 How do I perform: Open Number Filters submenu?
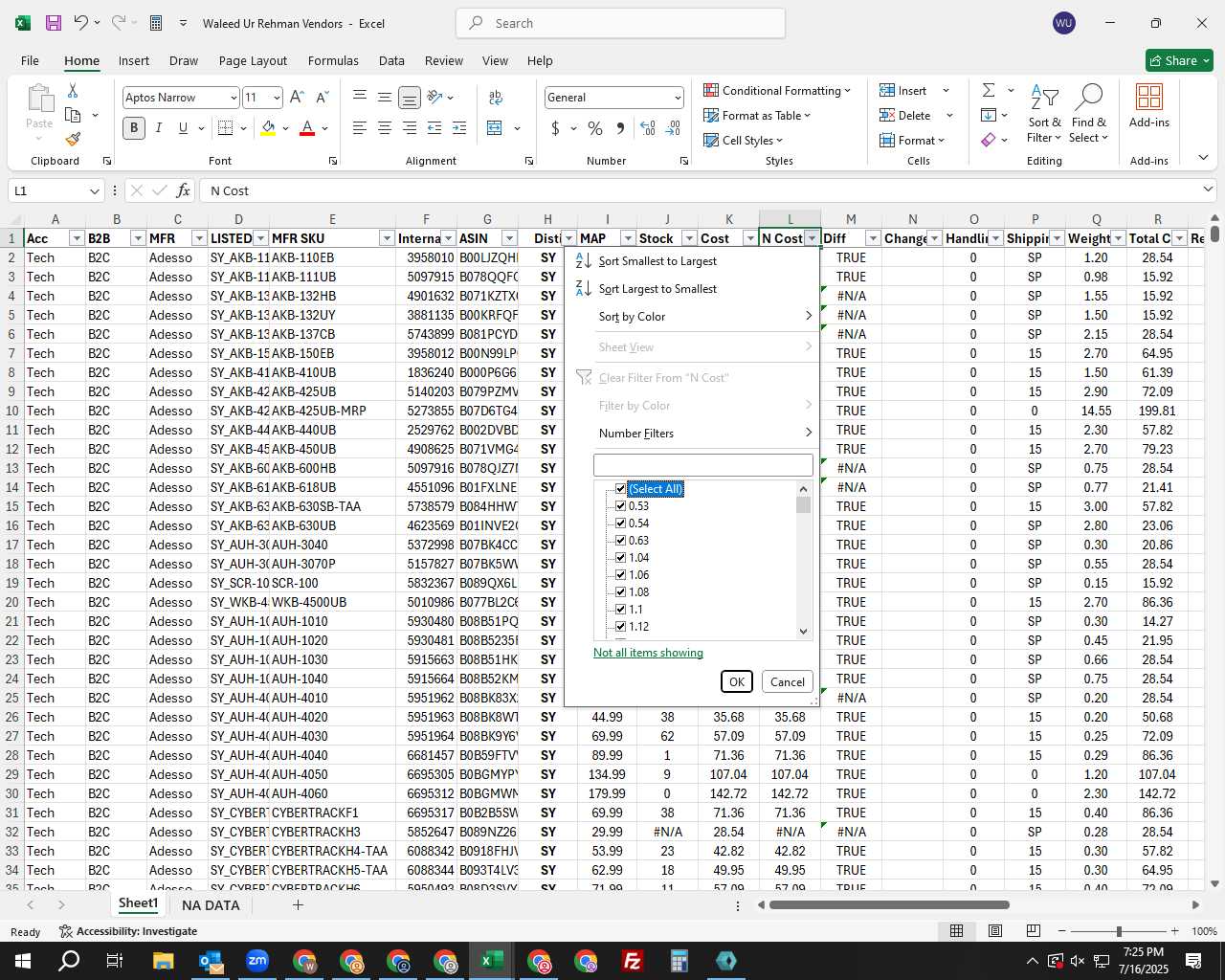694,434
